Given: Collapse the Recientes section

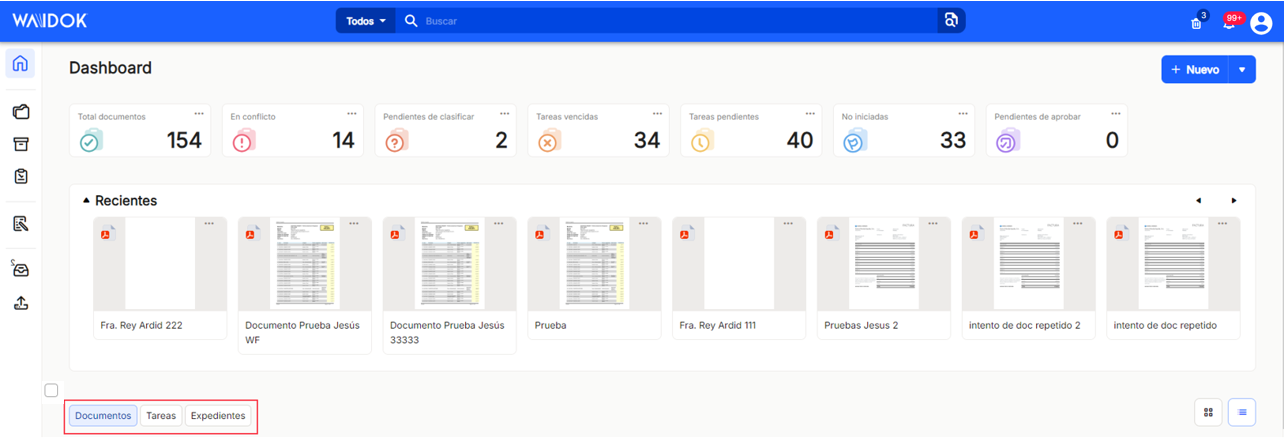Looking at the screenshot, I should (x=86, y=201).
